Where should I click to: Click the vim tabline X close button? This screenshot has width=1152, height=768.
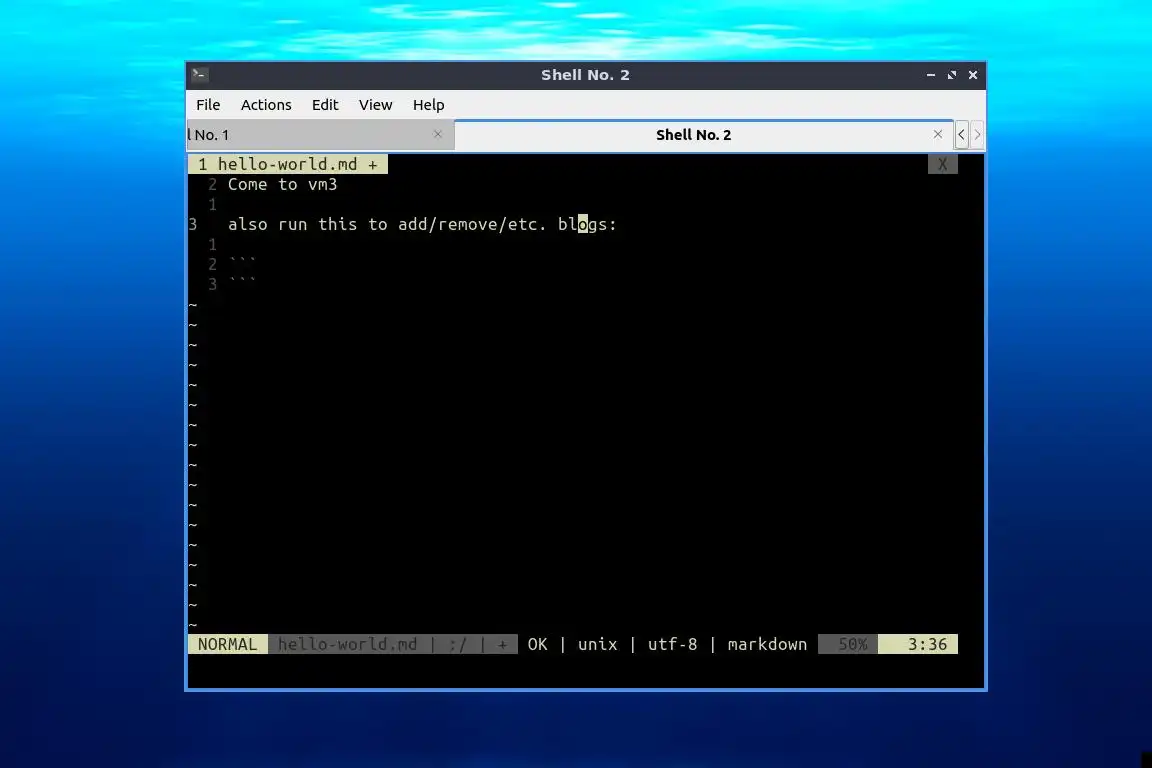click(x=943, y=165)
